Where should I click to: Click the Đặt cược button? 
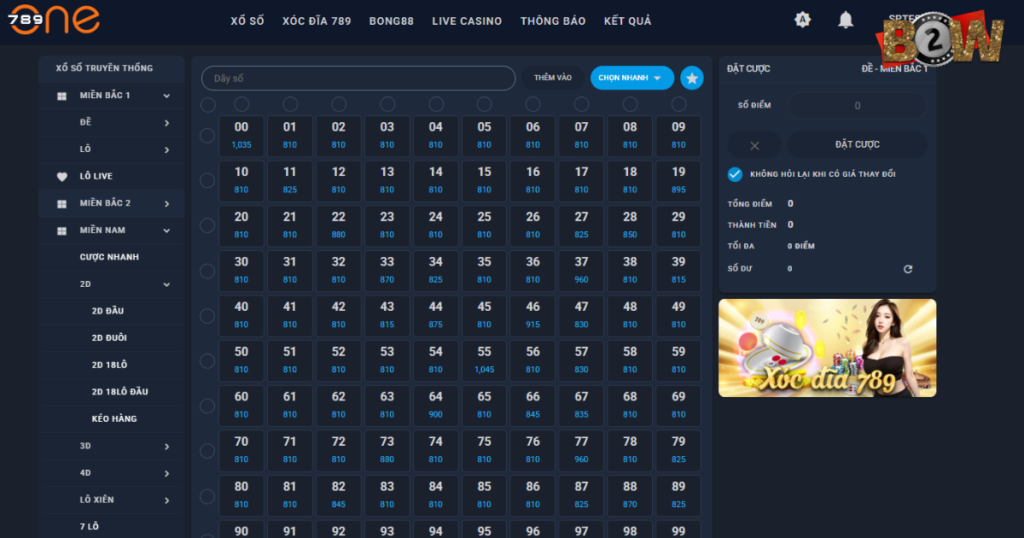tap(857, 145)
